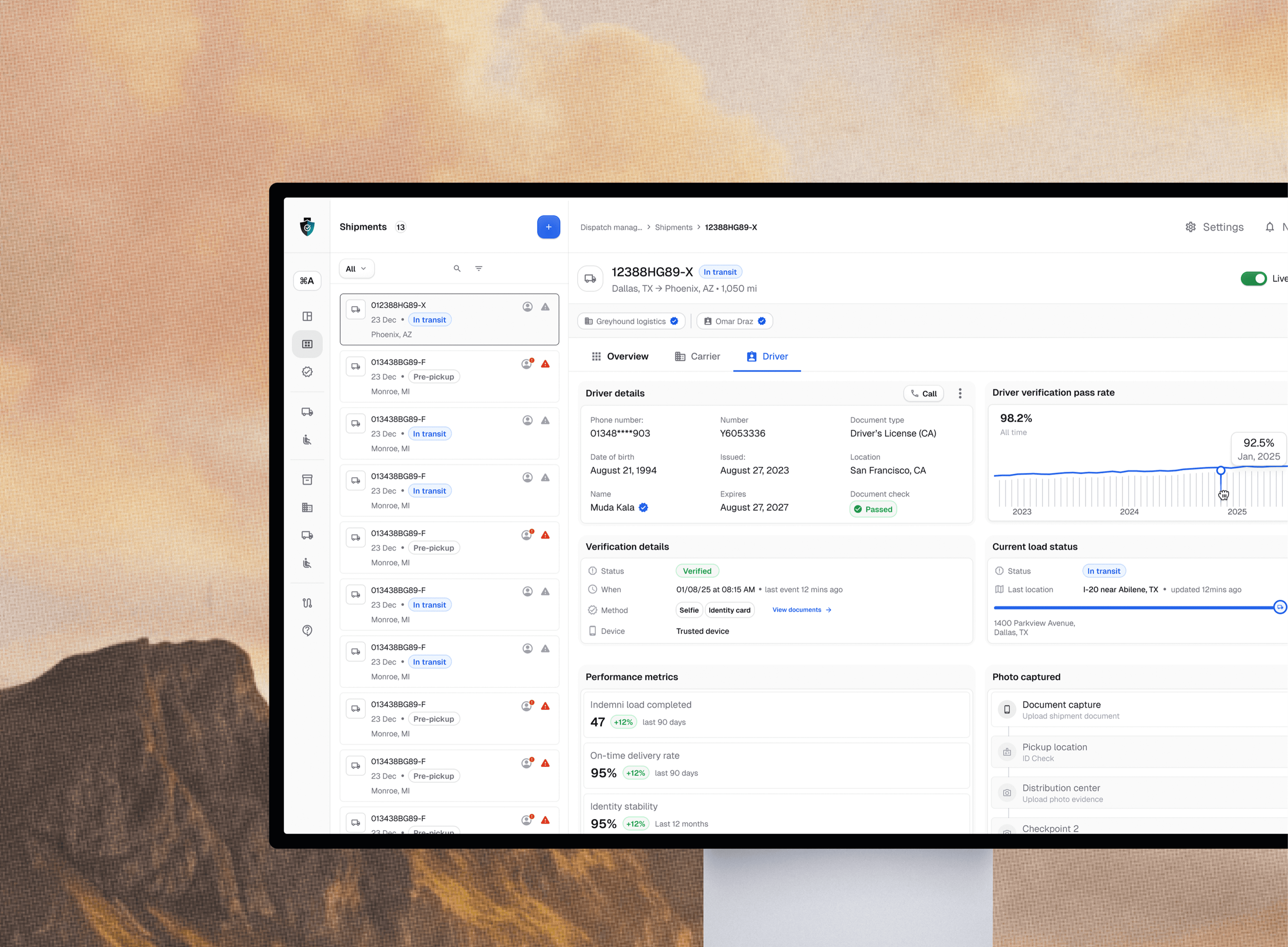Image resolution: width=1288 pixels, height=947 pixels.
Task: Switch to the Carrier tab
Action: click(697, 357)
